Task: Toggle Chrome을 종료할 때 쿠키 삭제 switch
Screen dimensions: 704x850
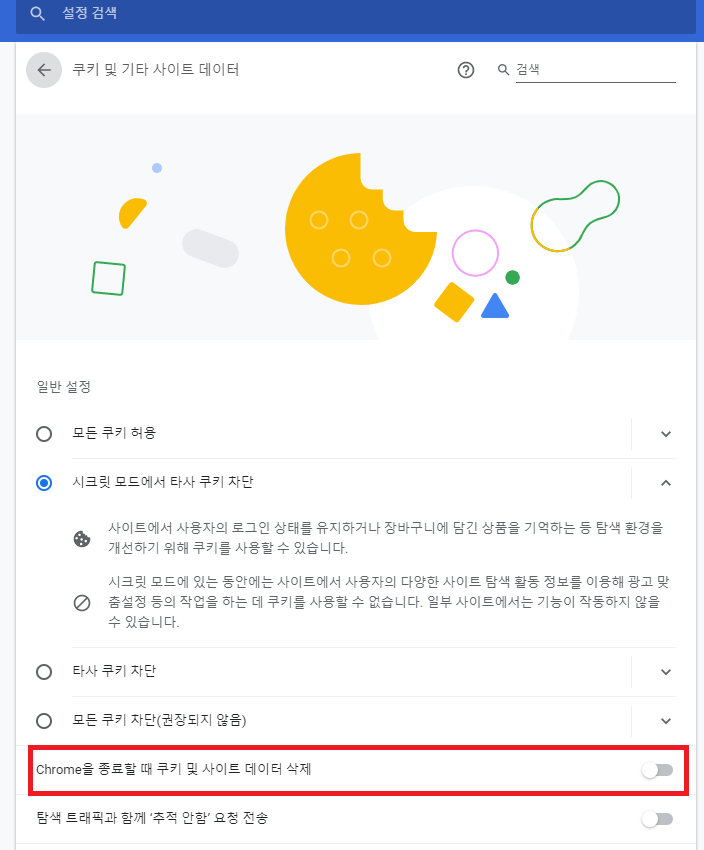Action: click(x=657, y=770)
